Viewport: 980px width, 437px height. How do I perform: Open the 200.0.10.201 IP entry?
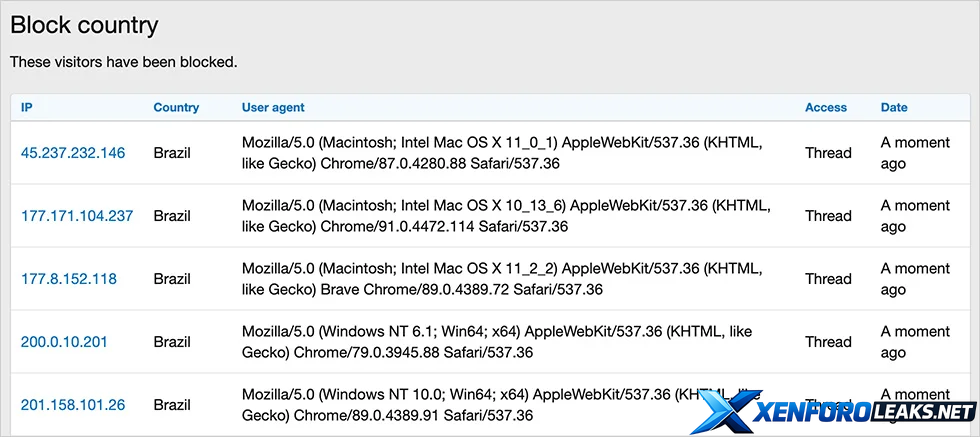point(64,342)
